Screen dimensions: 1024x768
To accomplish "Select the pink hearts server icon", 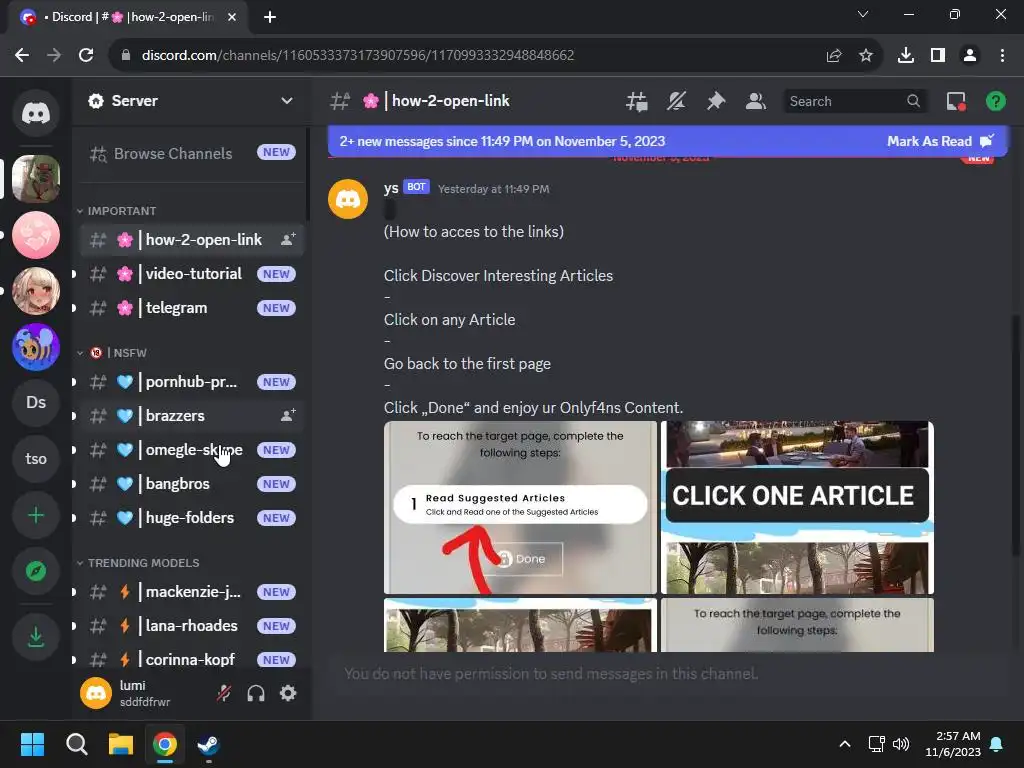I will coord(36,235).
